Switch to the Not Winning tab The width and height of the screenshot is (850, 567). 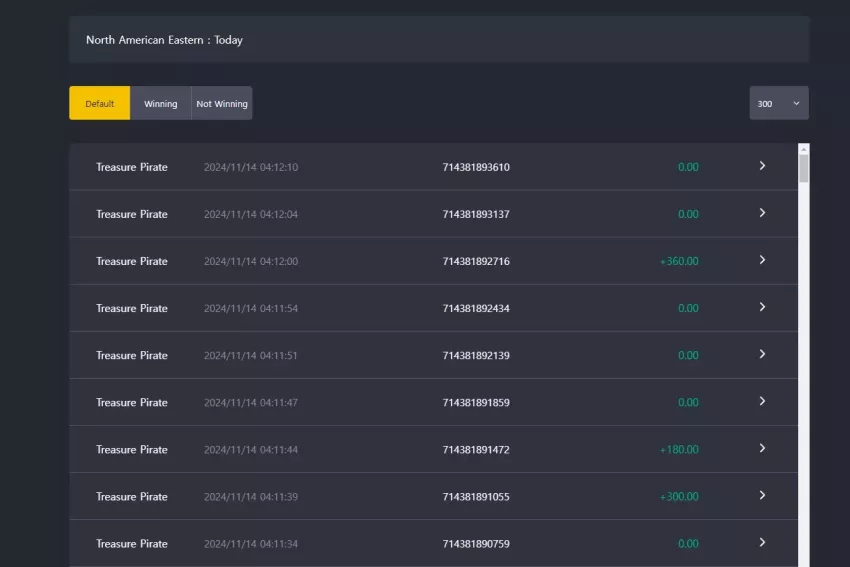tap(222, 103)
